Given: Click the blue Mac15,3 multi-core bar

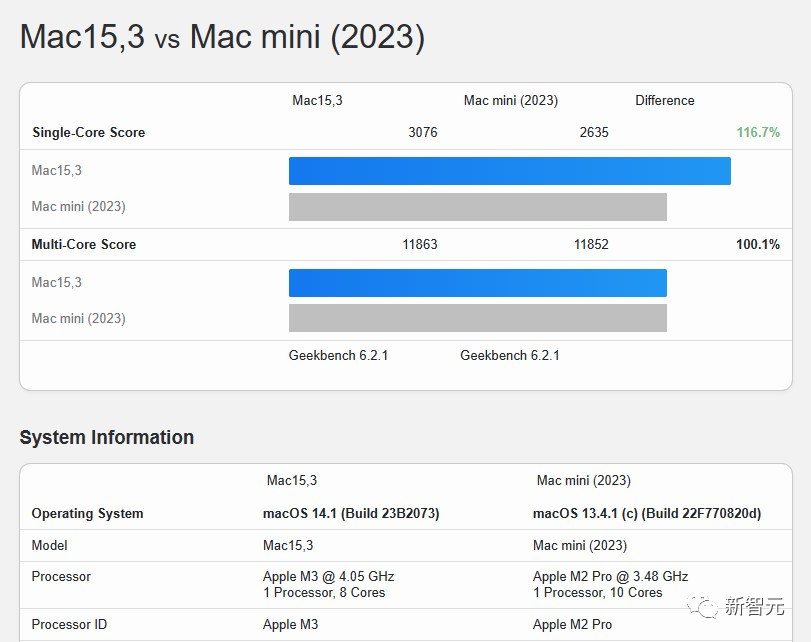Looking at the screenshot, I should pos(477,283).
